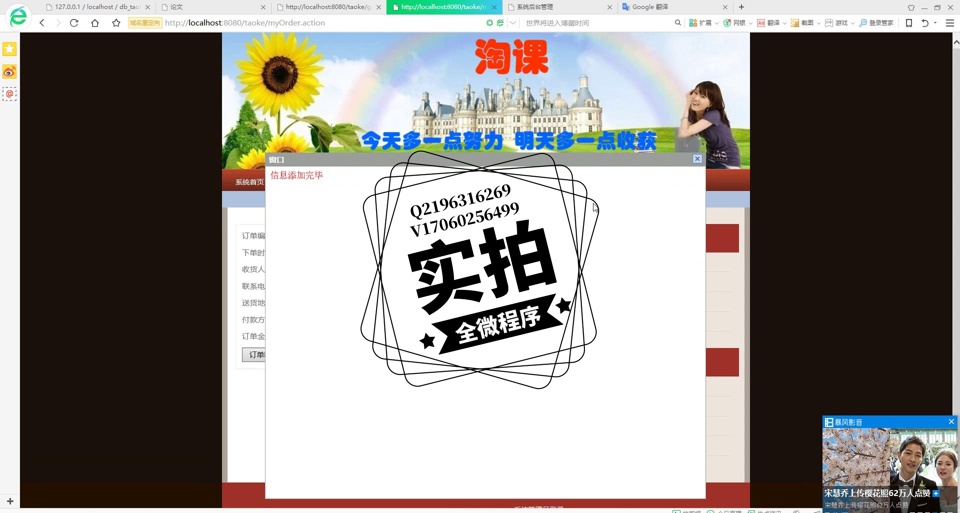Click the green compatibility mode icon
Viewport: 960px width, 513px height.
[x=500, y=23]
